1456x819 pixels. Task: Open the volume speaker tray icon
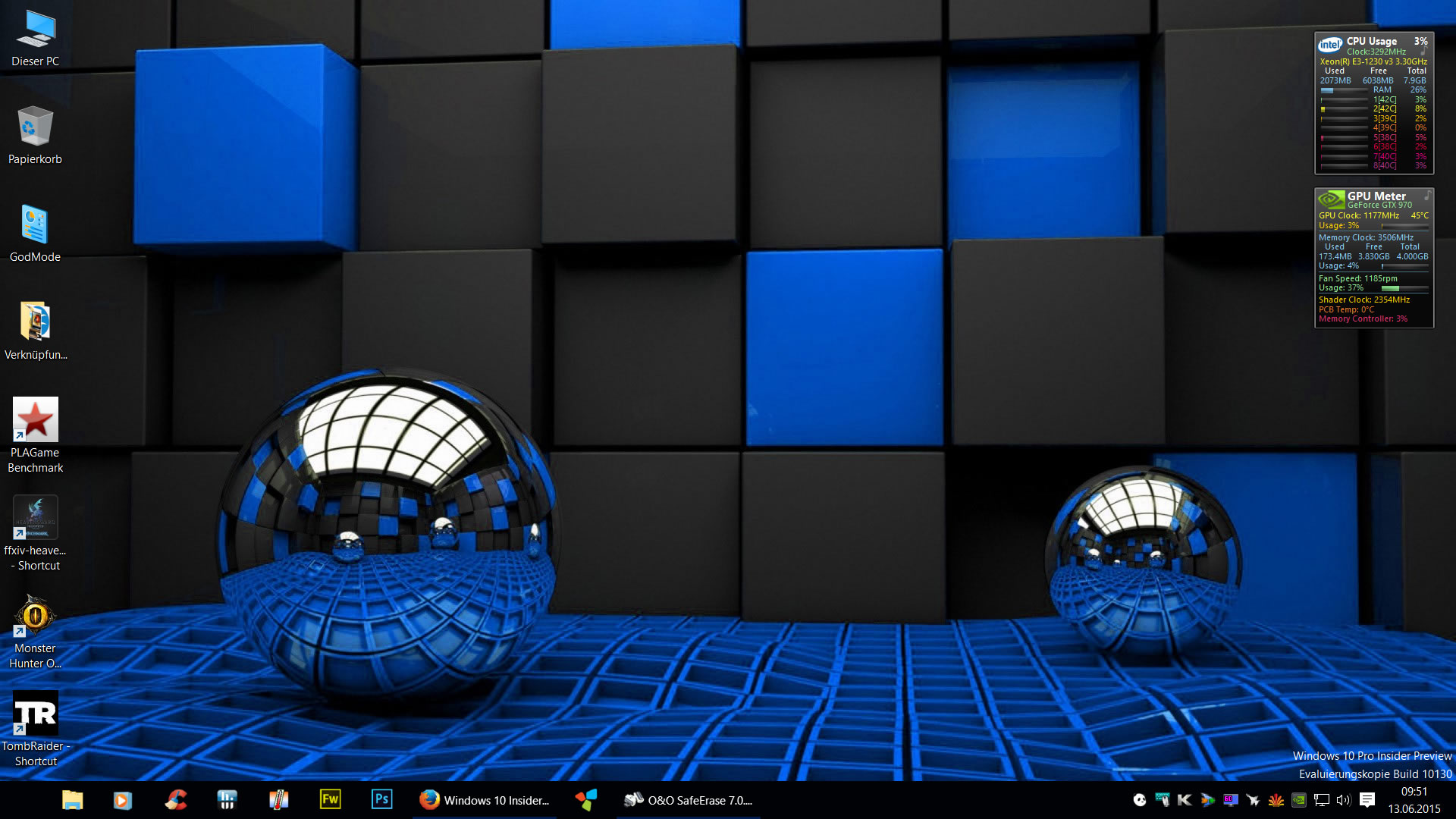point(1344,800)
